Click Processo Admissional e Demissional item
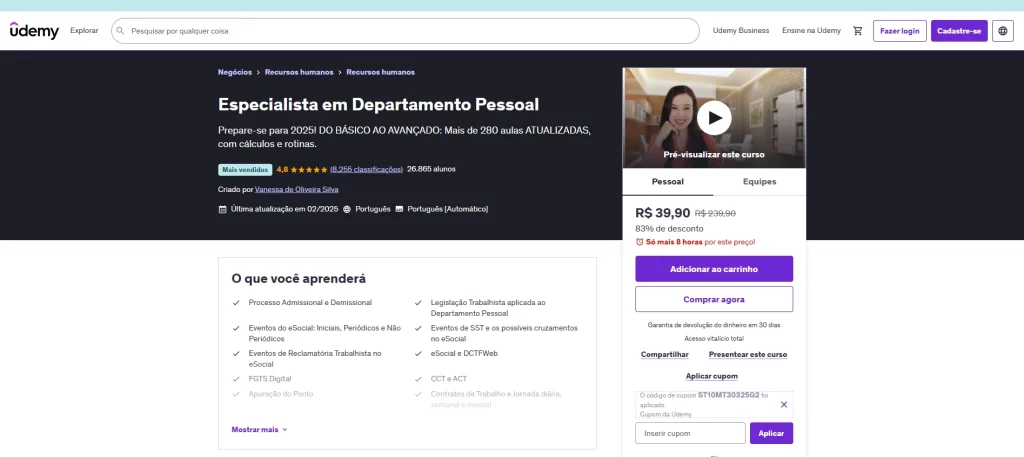Viewport: 1024px width, 457px height. 310,303
